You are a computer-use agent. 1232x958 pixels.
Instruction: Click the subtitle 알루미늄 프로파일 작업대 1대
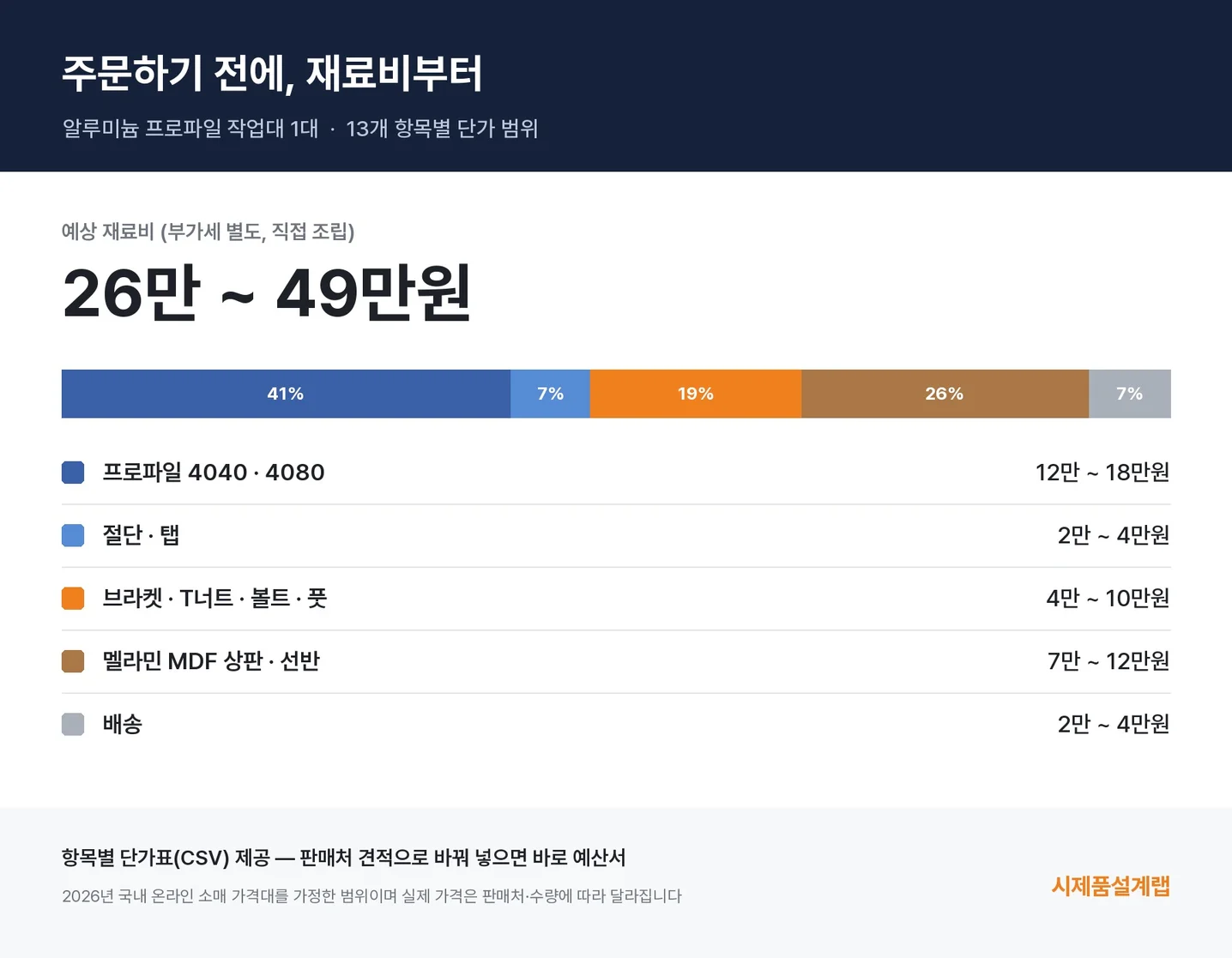(x=190, y=129)
